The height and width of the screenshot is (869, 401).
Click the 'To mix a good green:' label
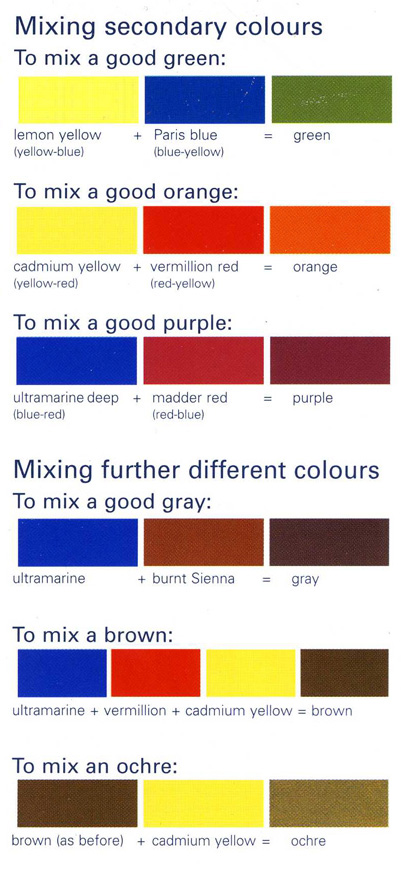pos(120,59)
